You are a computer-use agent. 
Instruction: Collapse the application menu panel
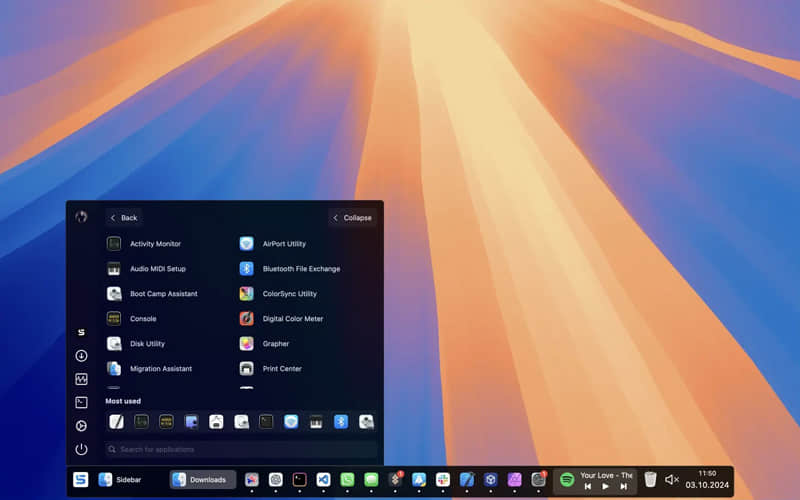[x=352, y=217]
